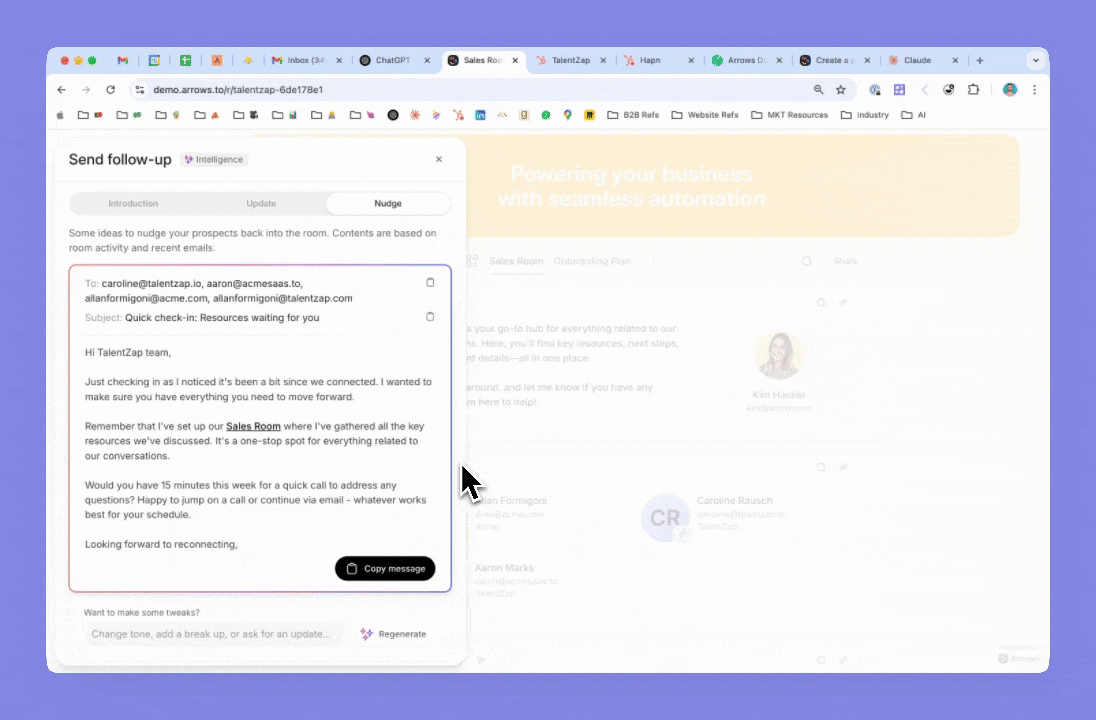Open the Onboarding Plan tab in background page

[592, 261]
